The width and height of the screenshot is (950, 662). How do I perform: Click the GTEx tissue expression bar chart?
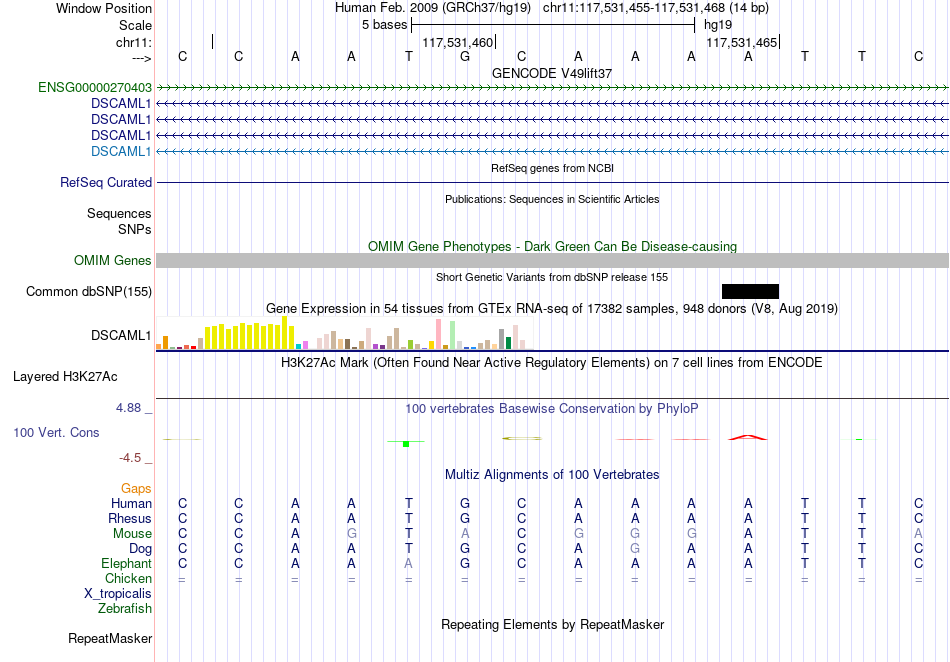pos(344,333)
